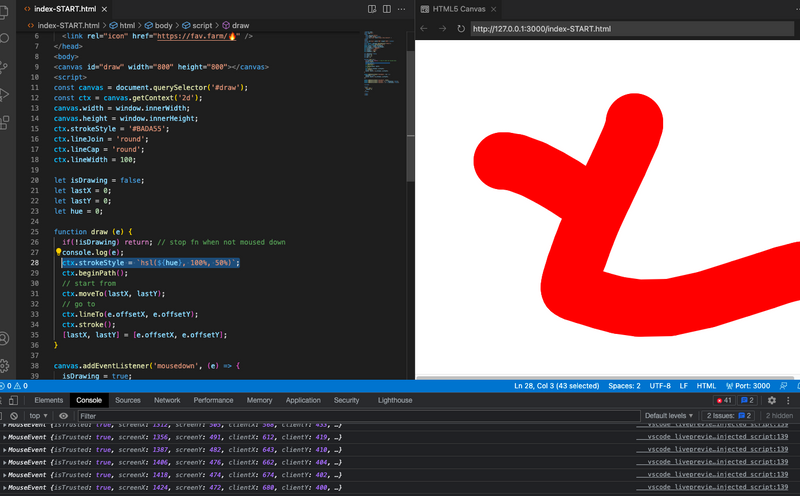Open DevTools settings gear
This screenshot has height=496, width=800.
[772, 400]
